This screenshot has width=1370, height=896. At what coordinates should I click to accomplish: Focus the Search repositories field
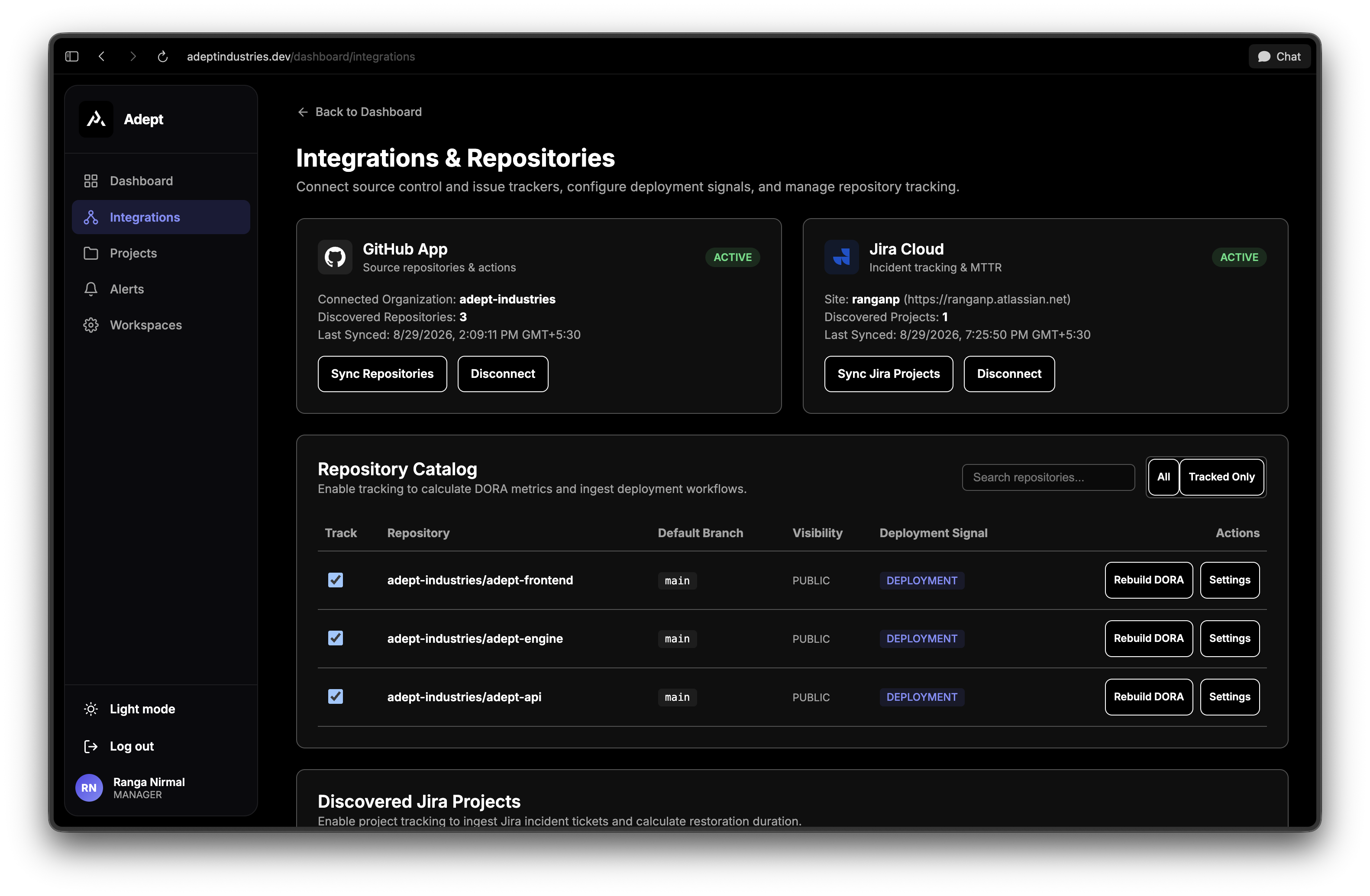1048,477
